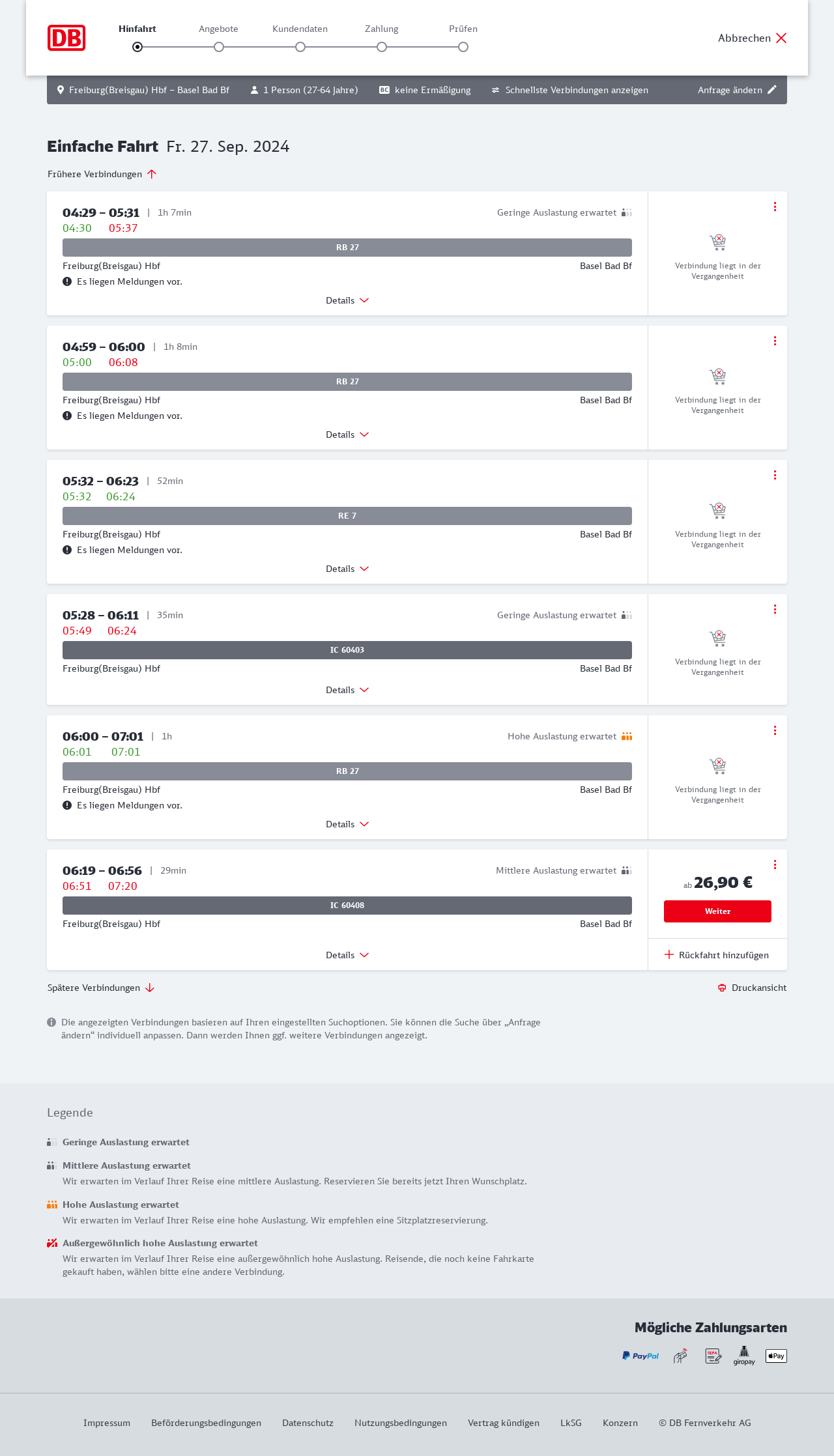834x1456 pixels.
Task: Open the three-dot menu for the 04:29 connection
Action: click(775, 207)
